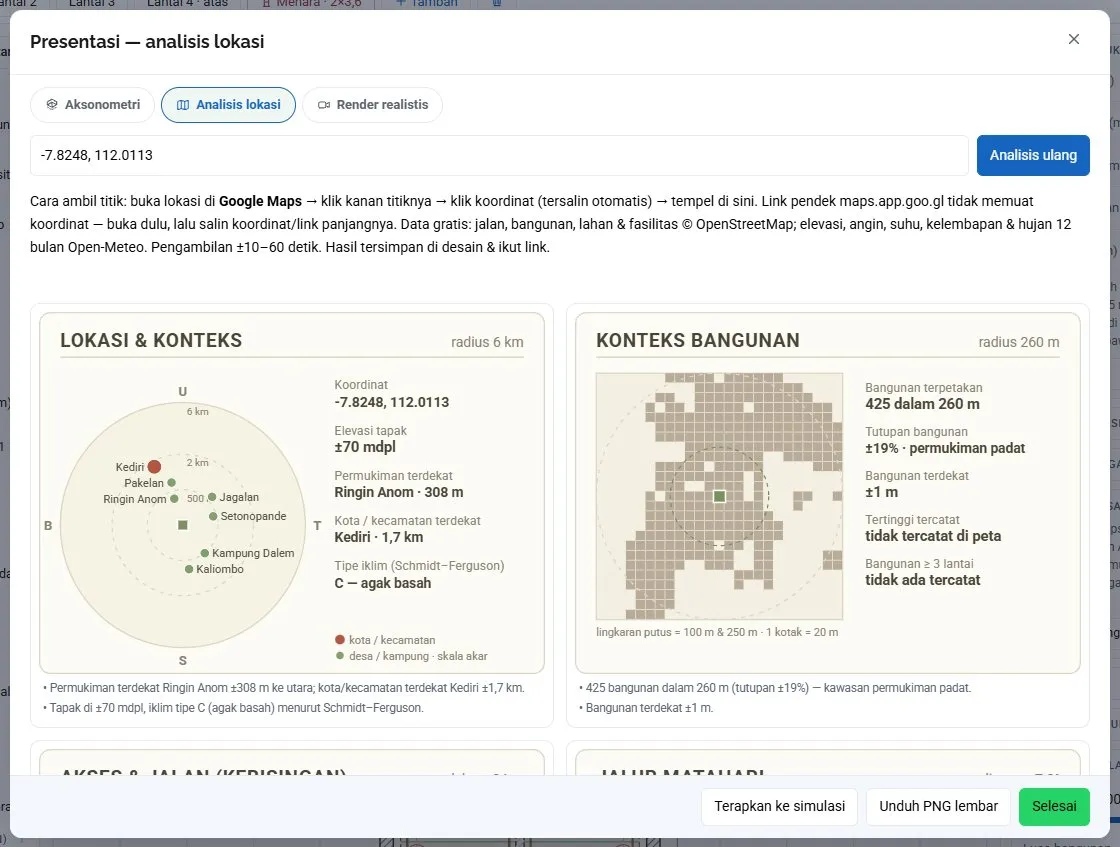The width and height of the screenshot is (1120, 847).
Task: Click the green dot next to Ringin Anom
Action: tap(174, 498)
